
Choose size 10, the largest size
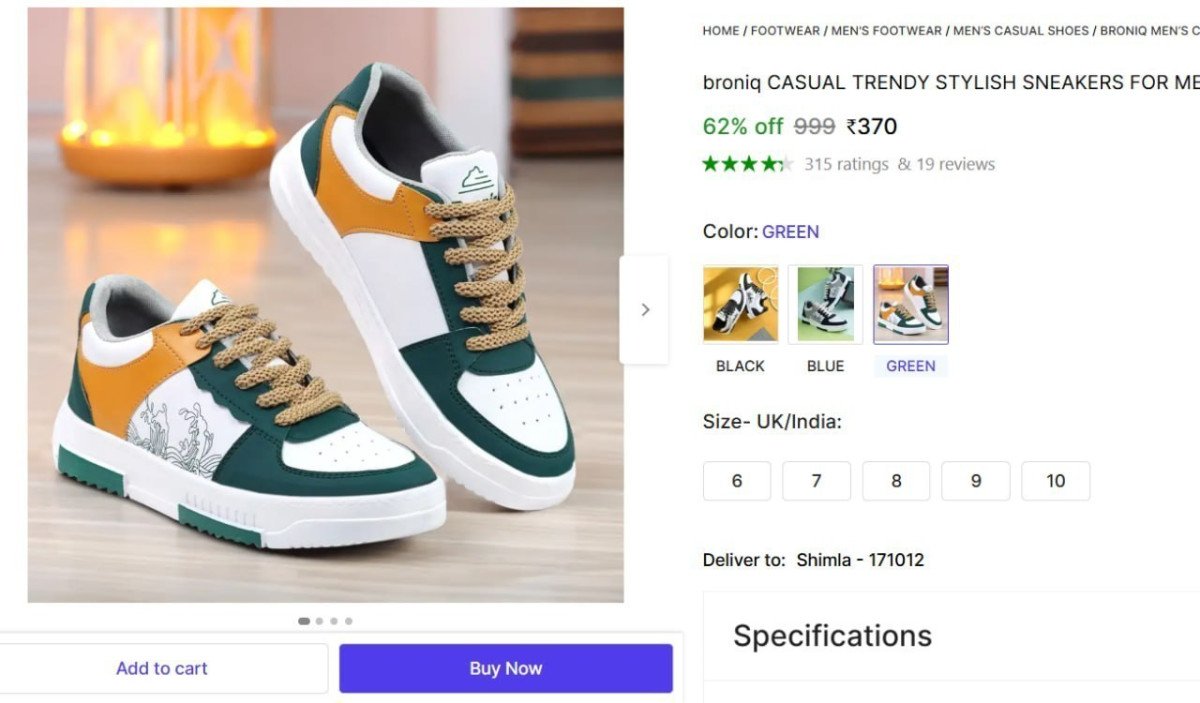(1056, 481)
